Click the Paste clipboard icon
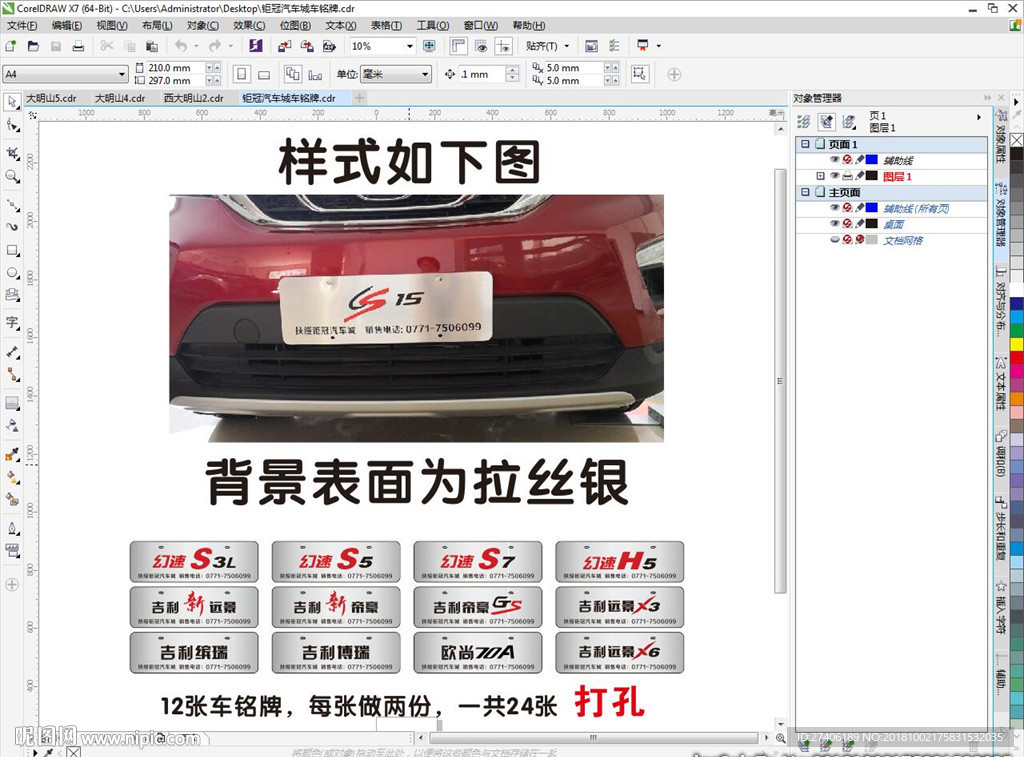This screenshot has height=757, width=1024. pyautogui.click(x=152, y=46)
